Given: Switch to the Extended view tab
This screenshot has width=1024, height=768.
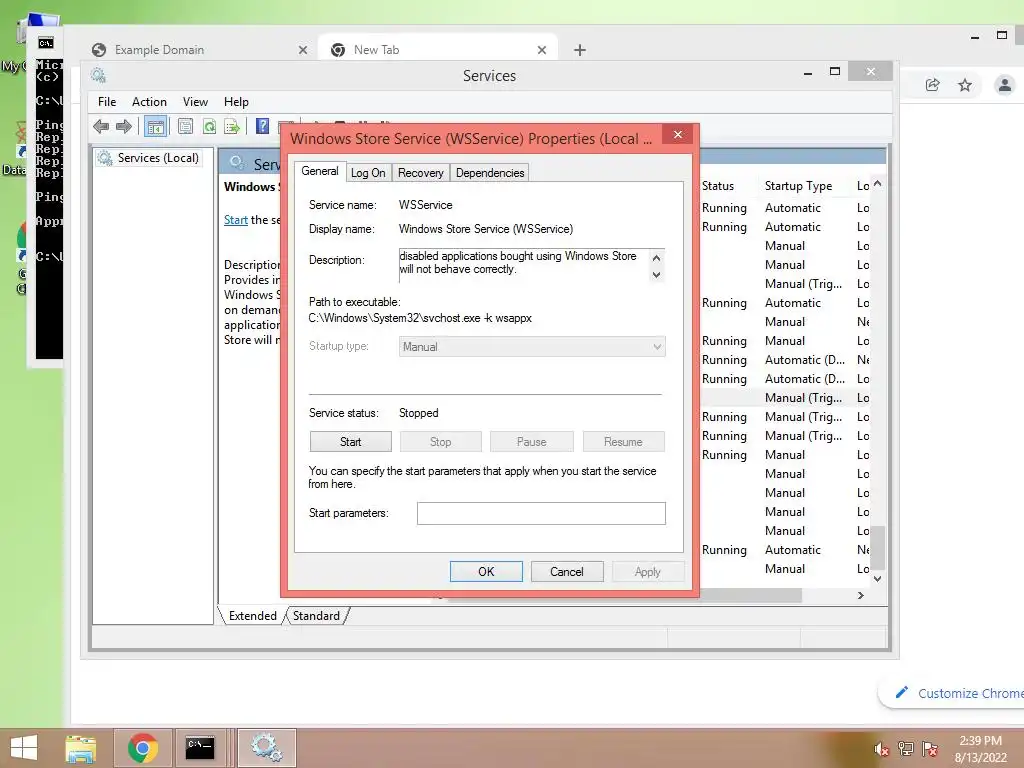Looking at the screenshot, I should [253, 616].
